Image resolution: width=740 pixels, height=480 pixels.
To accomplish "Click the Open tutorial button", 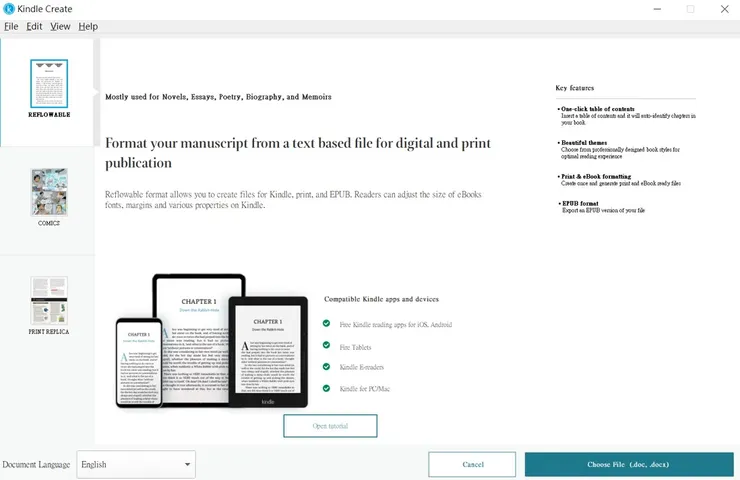I will tap(330, 426).
